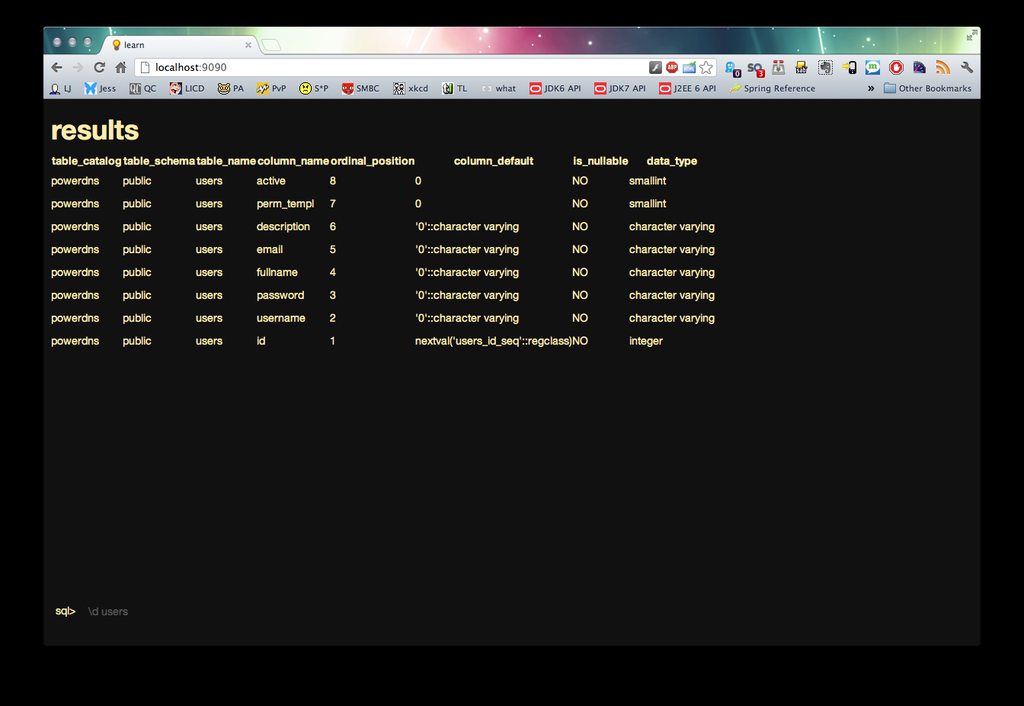Click the forward navigation arrow
1024x706 pixels.
(78, 67)
